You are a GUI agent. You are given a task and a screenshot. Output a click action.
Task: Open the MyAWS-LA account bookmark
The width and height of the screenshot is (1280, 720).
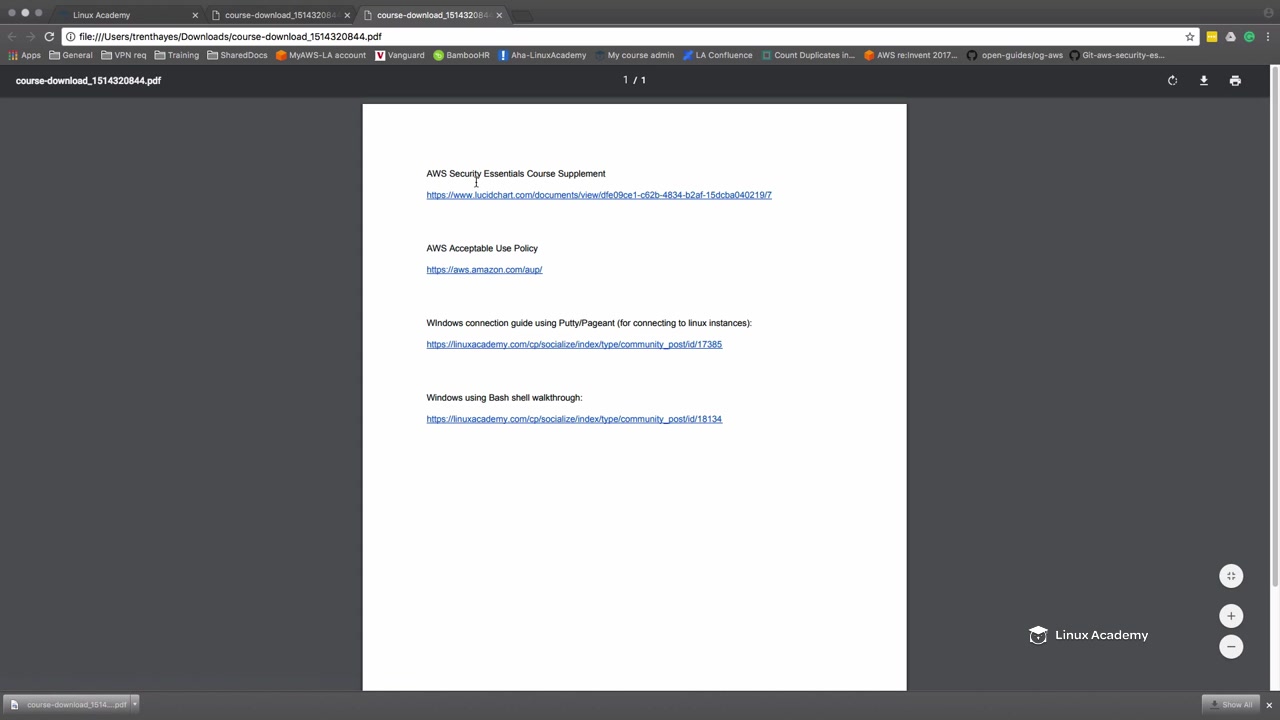coord(321,55)
